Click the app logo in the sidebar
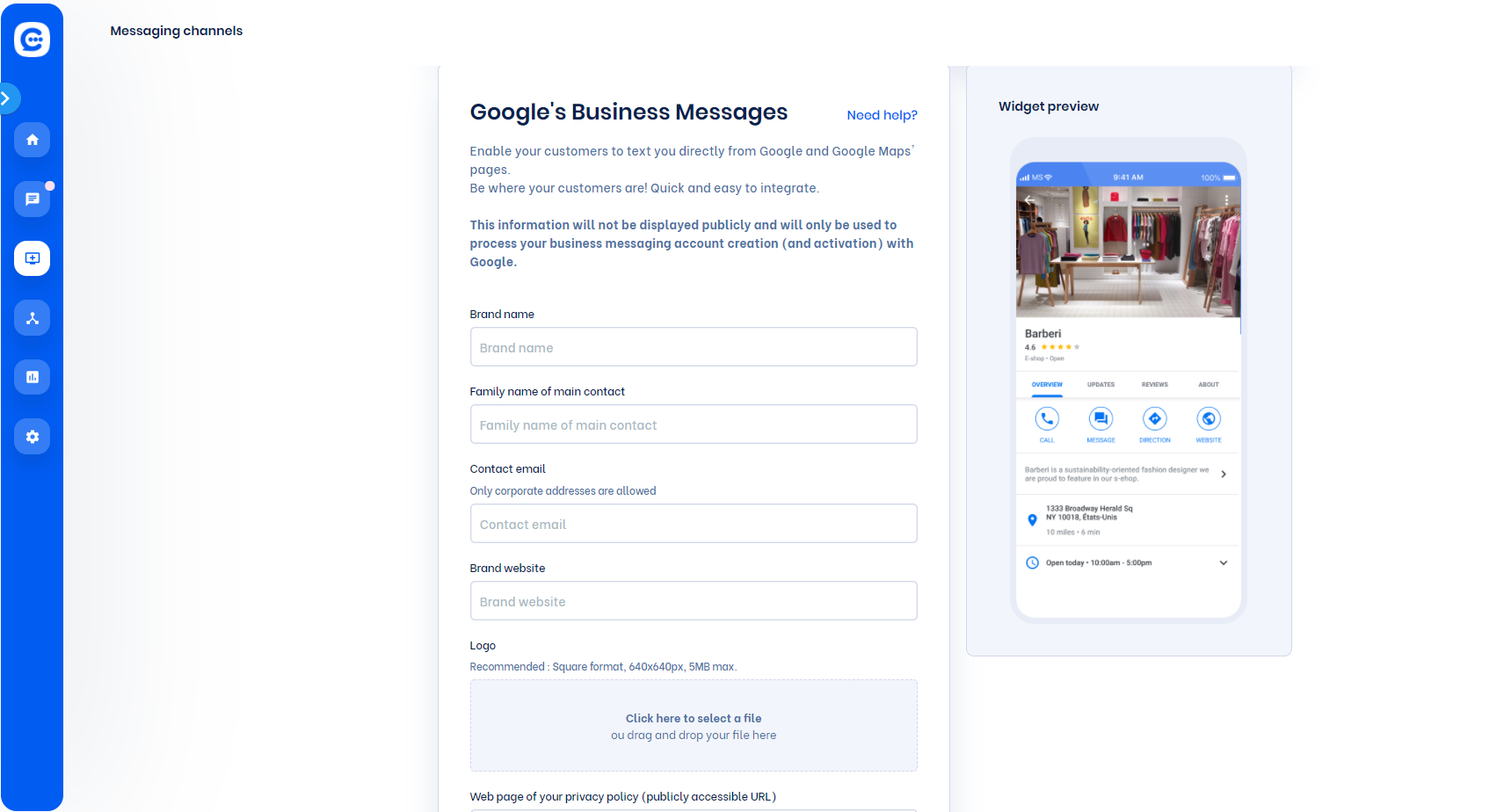The width and height of the screenshot is (1504, 812). 32,40
